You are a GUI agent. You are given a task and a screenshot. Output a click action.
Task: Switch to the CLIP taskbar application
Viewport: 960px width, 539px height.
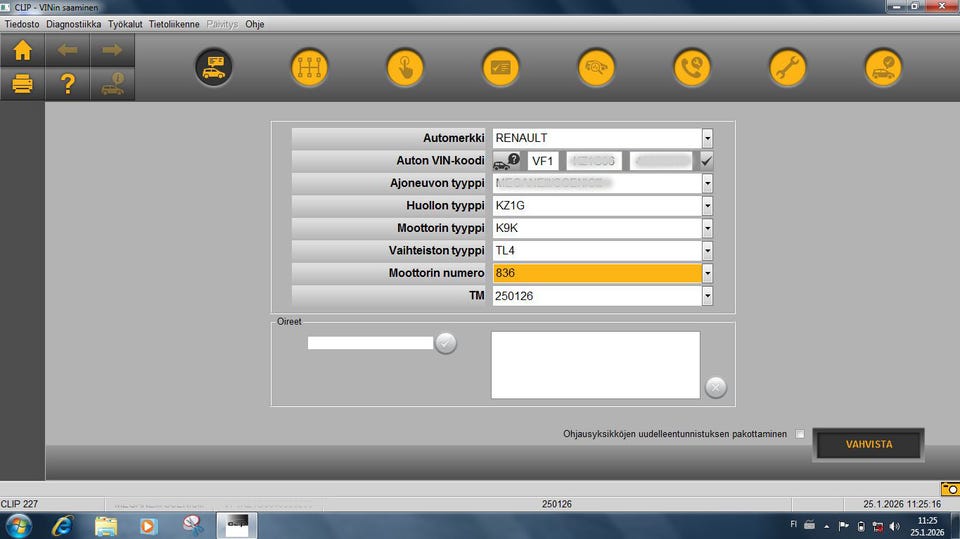237,526
